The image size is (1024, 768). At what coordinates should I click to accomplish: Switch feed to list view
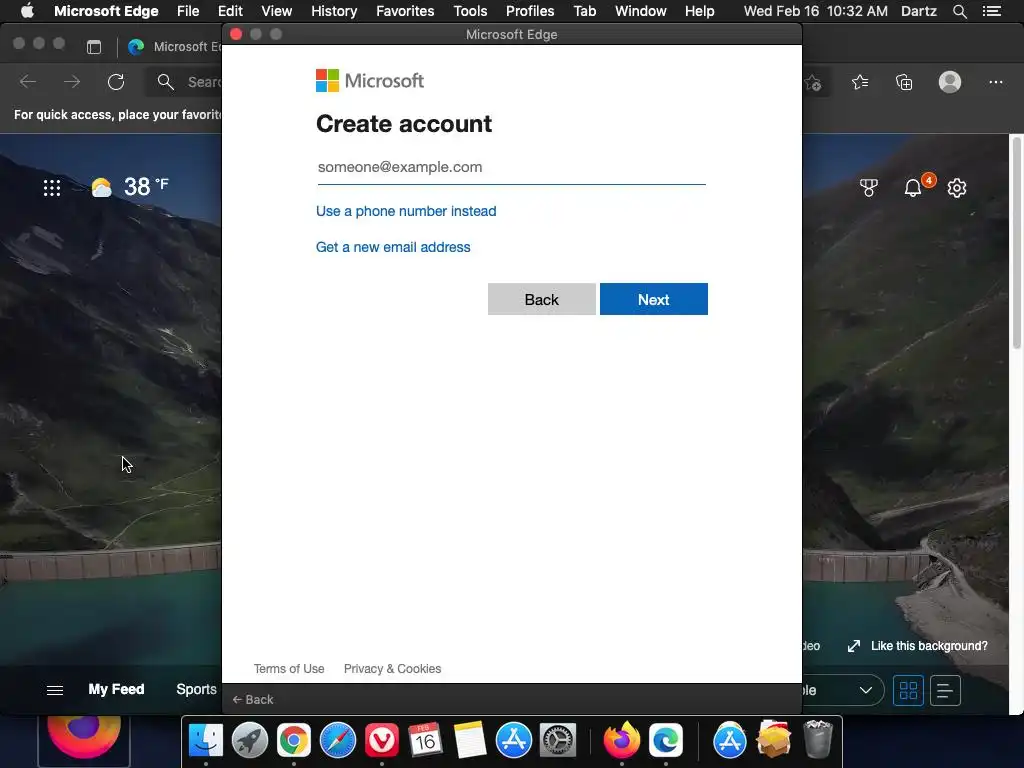[x=945, y=690]
